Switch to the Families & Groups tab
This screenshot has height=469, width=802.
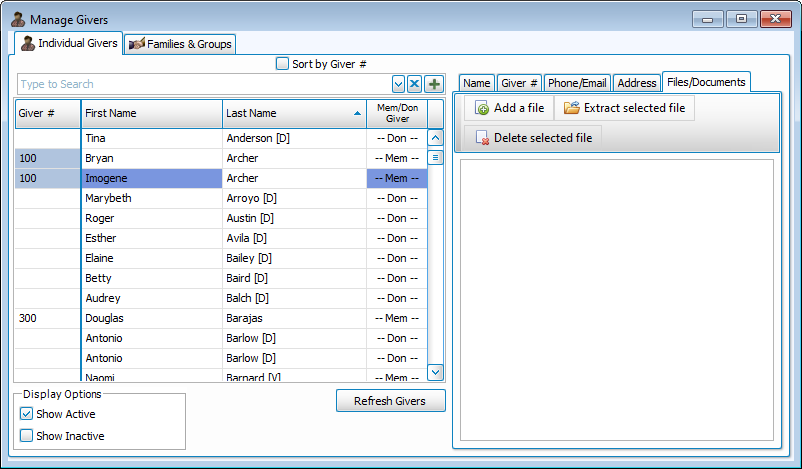180,44
